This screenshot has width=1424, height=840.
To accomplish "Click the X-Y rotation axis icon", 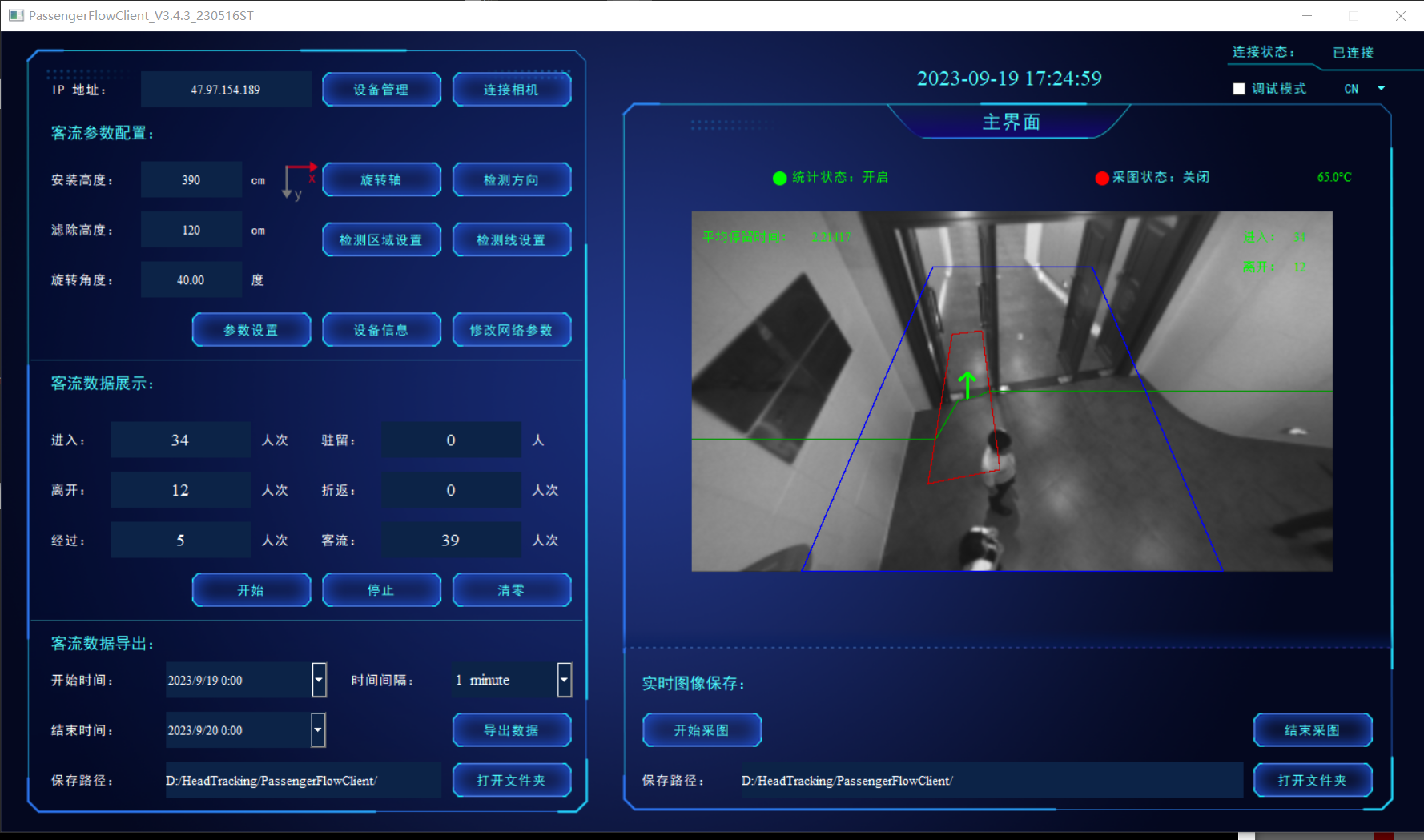I will coord(299,181).
